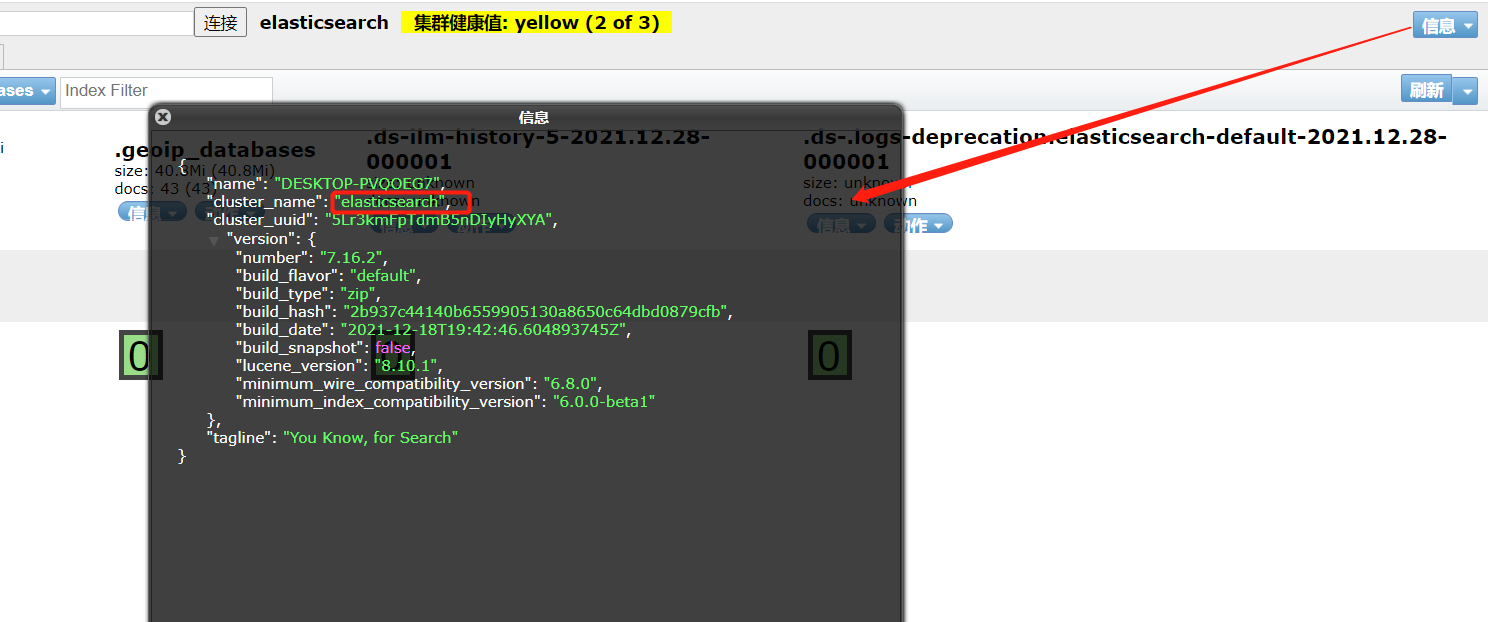Image resolution: width=1488 pixels, height=622 pixels.
Task: Click the .geoip_databases index heading
Action: click(x=215, y=150)
